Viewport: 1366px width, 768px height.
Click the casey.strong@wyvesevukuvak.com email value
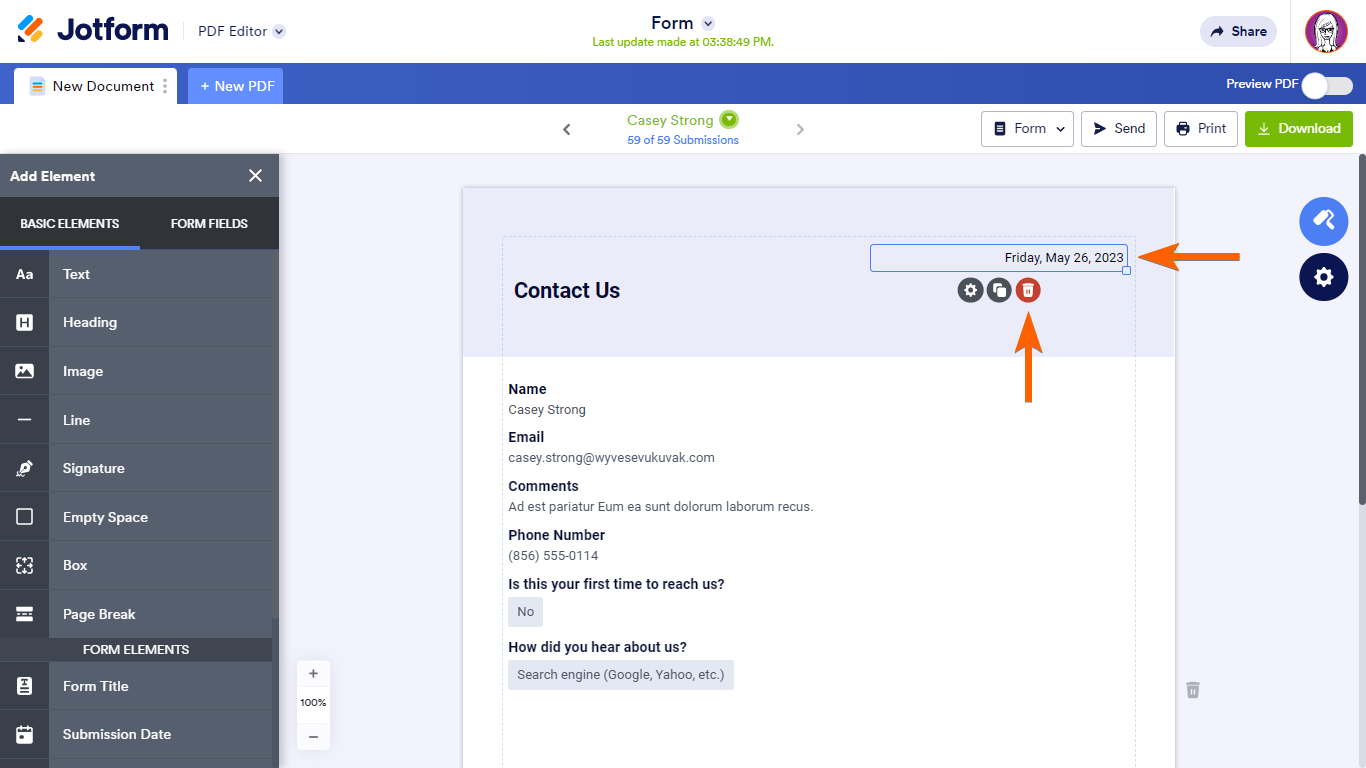click(611, 458)
